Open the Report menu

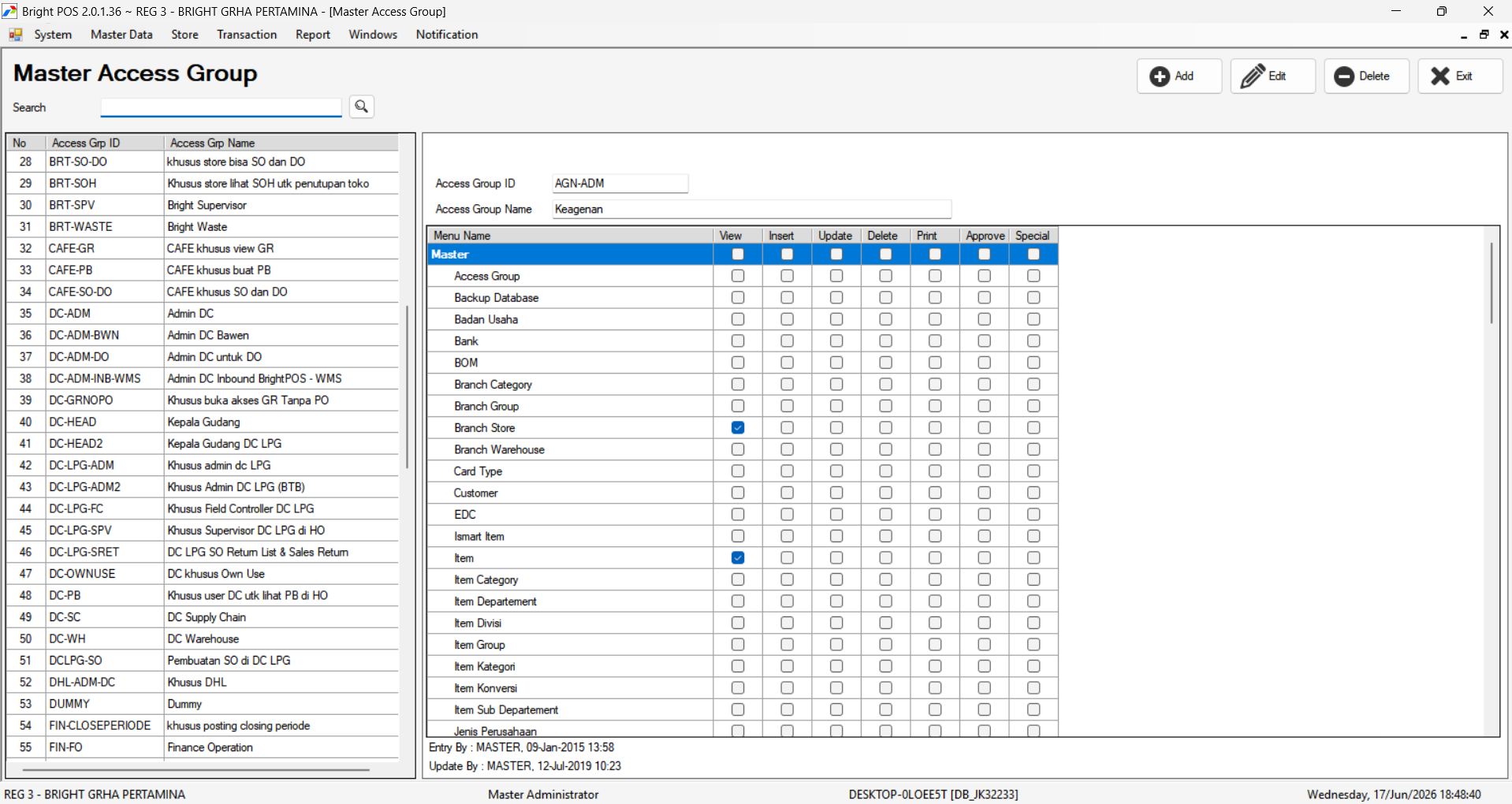coord(313,35)
